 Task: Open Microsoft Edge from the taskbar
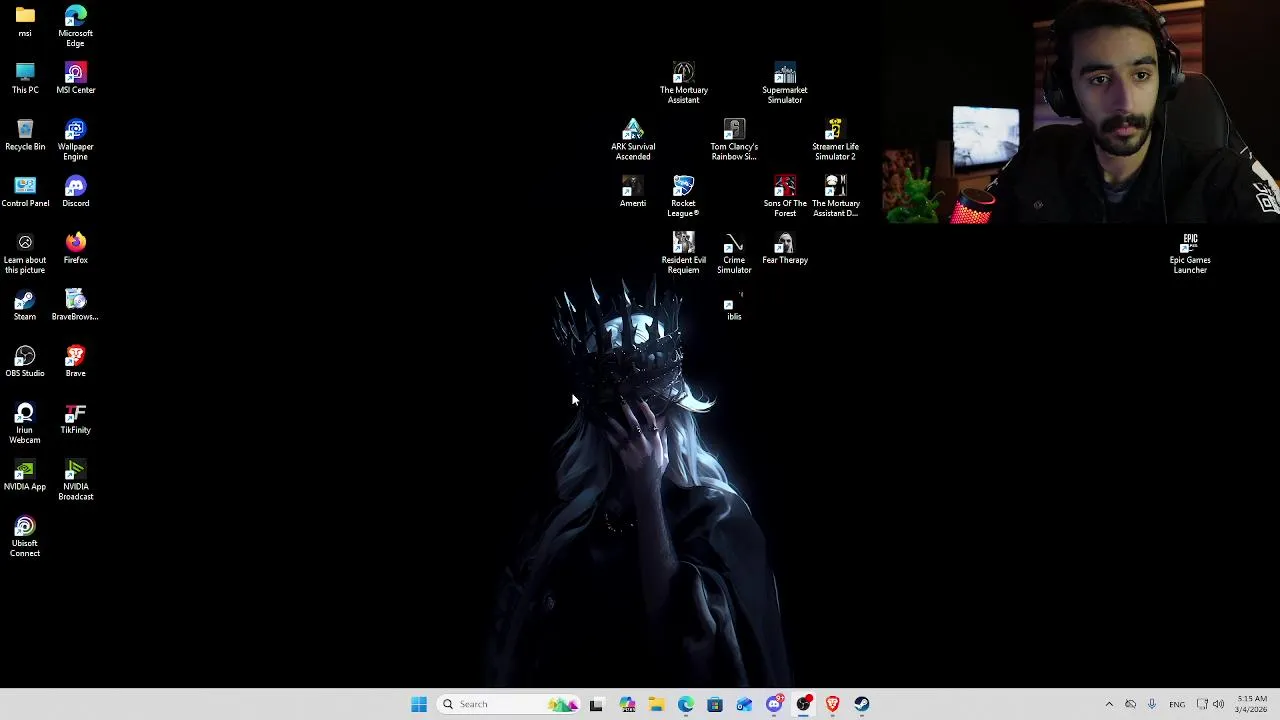click(x=686, y=704)
